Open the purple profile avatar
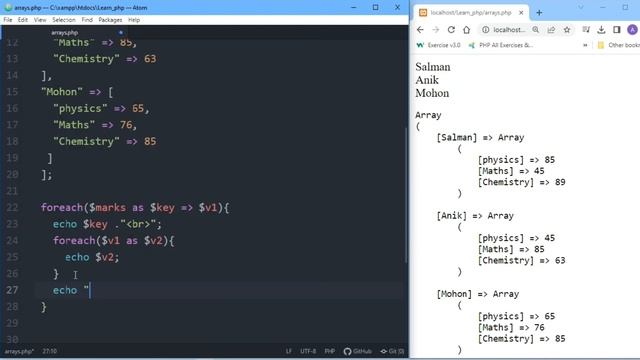 632,30
